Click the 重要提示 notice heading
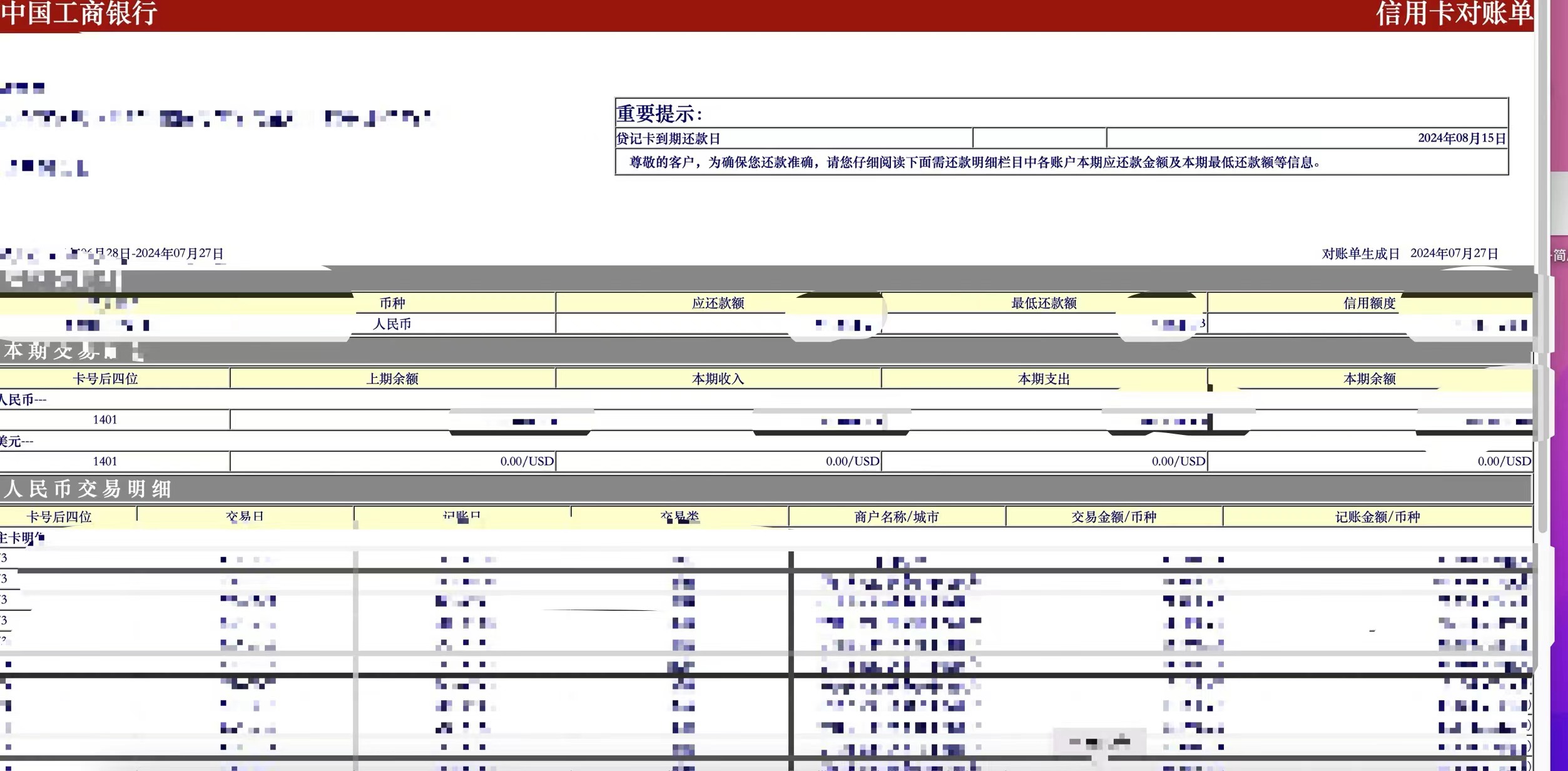 (659, 114)
